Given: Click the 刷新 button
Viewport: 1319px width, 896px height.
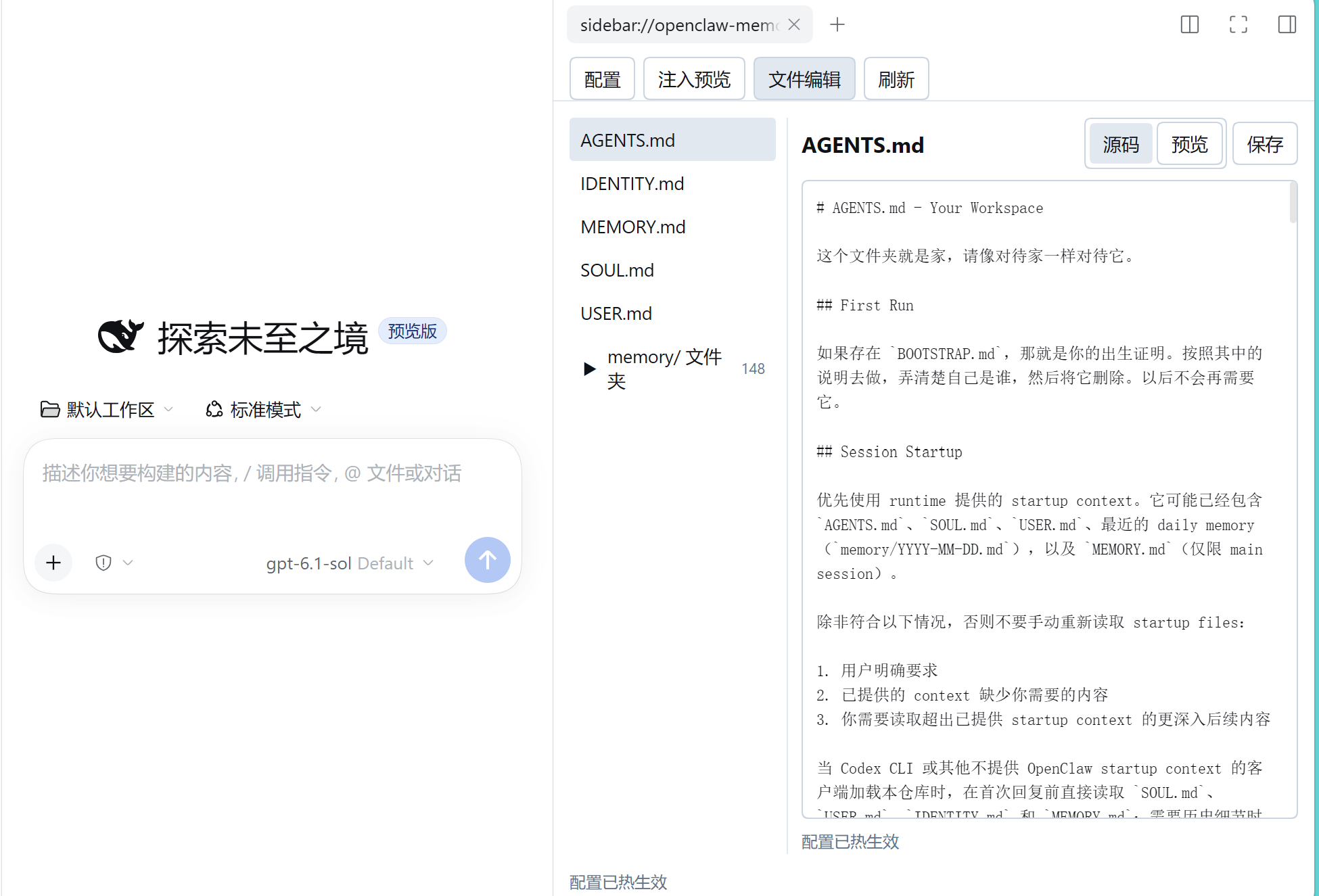Looking at the screenshot, I should (x=896, y=79).
